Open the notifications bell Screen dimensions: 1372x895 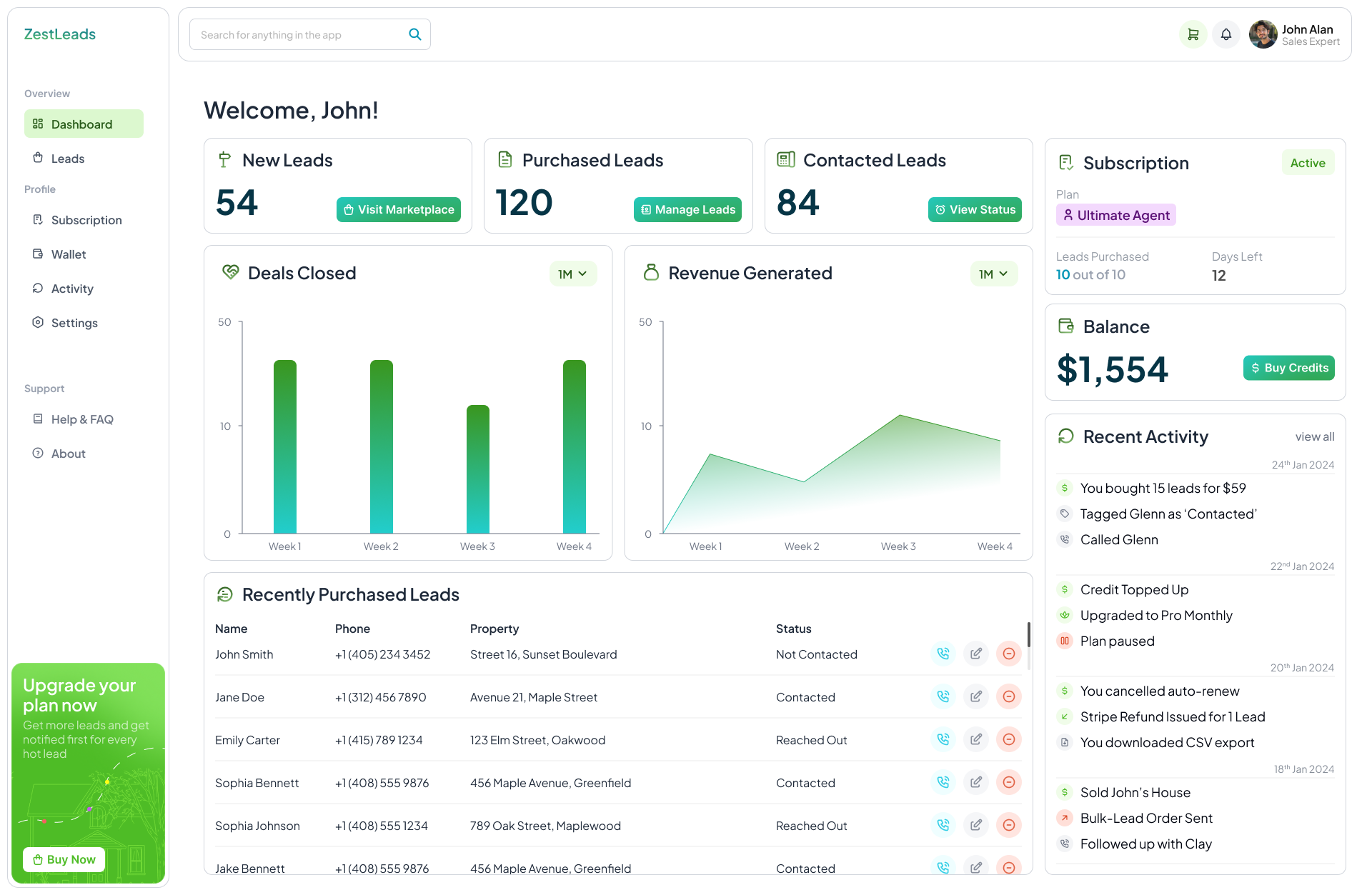[1226, 34]
